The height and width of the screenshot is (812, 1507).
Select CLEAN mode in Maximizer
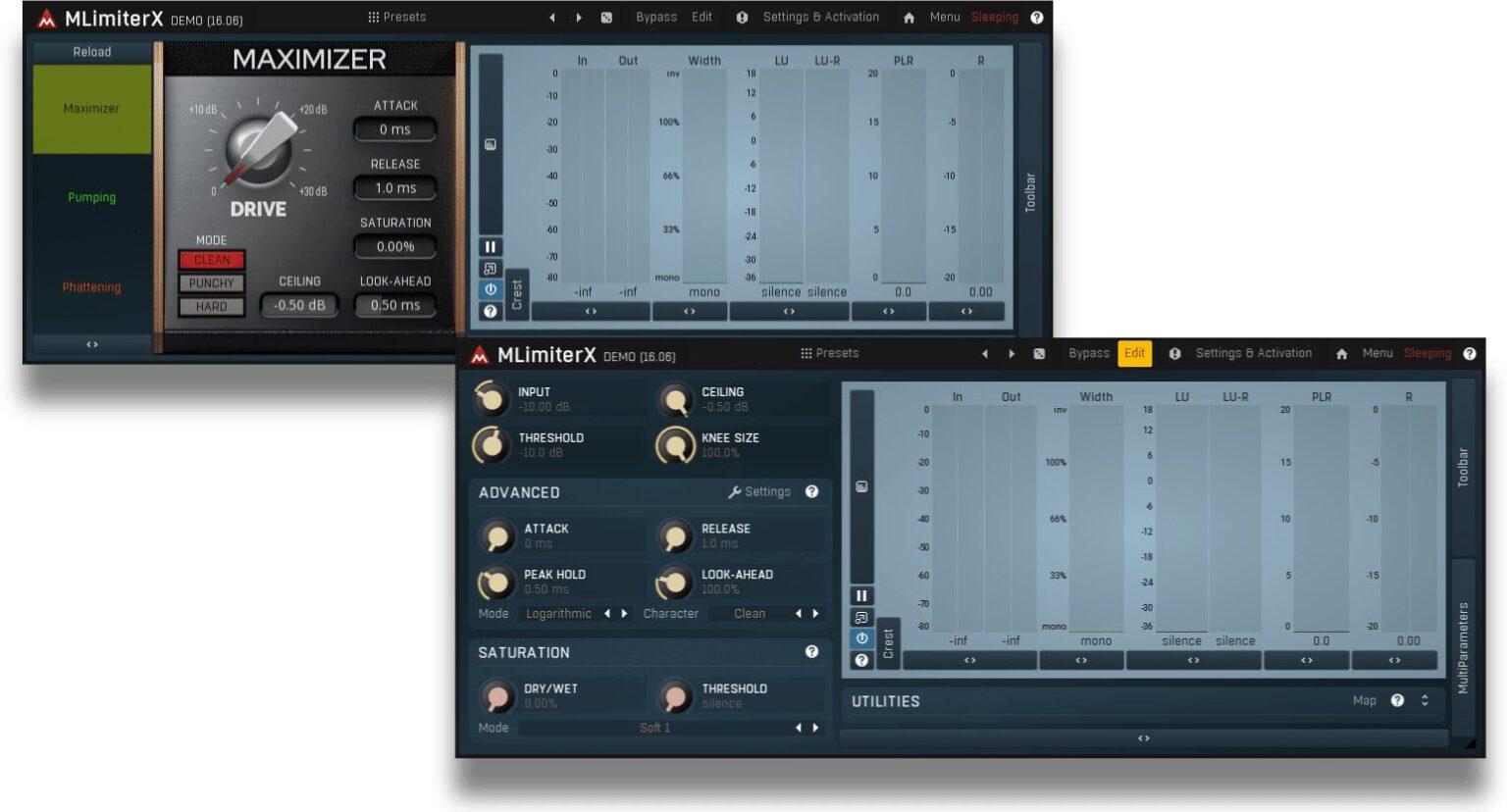212,260
